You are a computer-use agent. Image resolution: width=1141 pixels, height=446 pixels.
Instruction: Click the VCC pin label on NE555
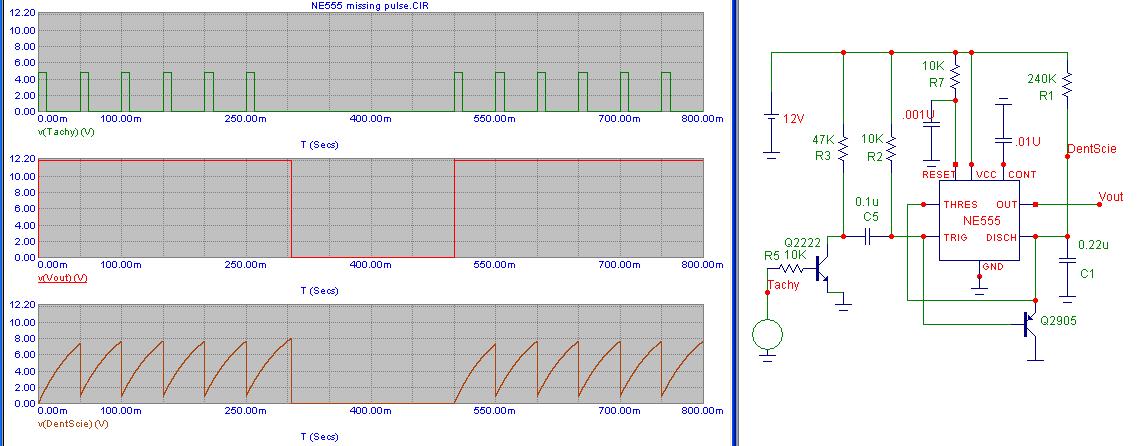(x=986, y=175)
